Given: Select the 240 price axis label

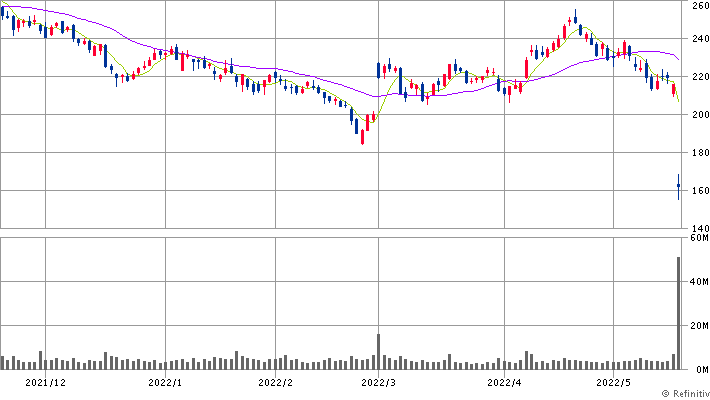Looking at the screenshot, I should tap(699, 40).
